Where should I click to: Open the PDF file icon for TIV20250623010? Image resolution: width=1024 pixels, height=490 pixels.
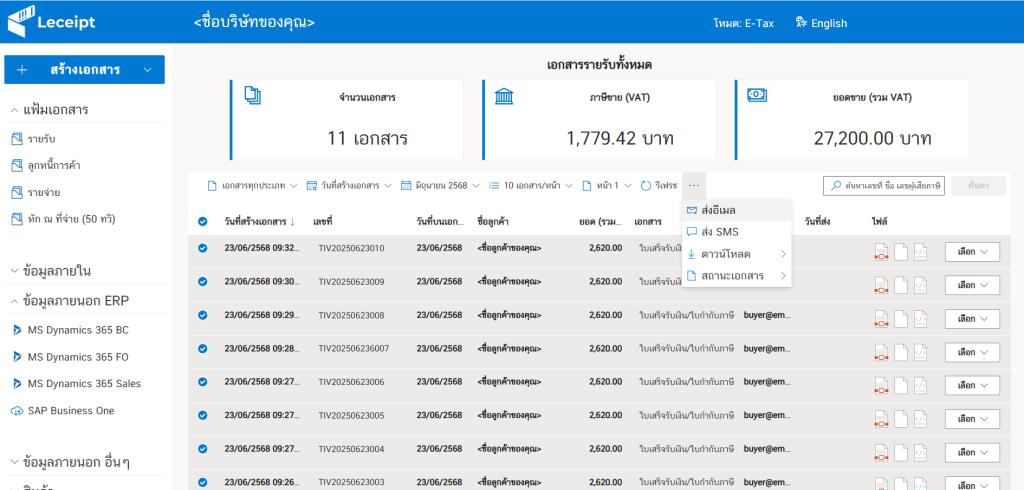(882, 252)
